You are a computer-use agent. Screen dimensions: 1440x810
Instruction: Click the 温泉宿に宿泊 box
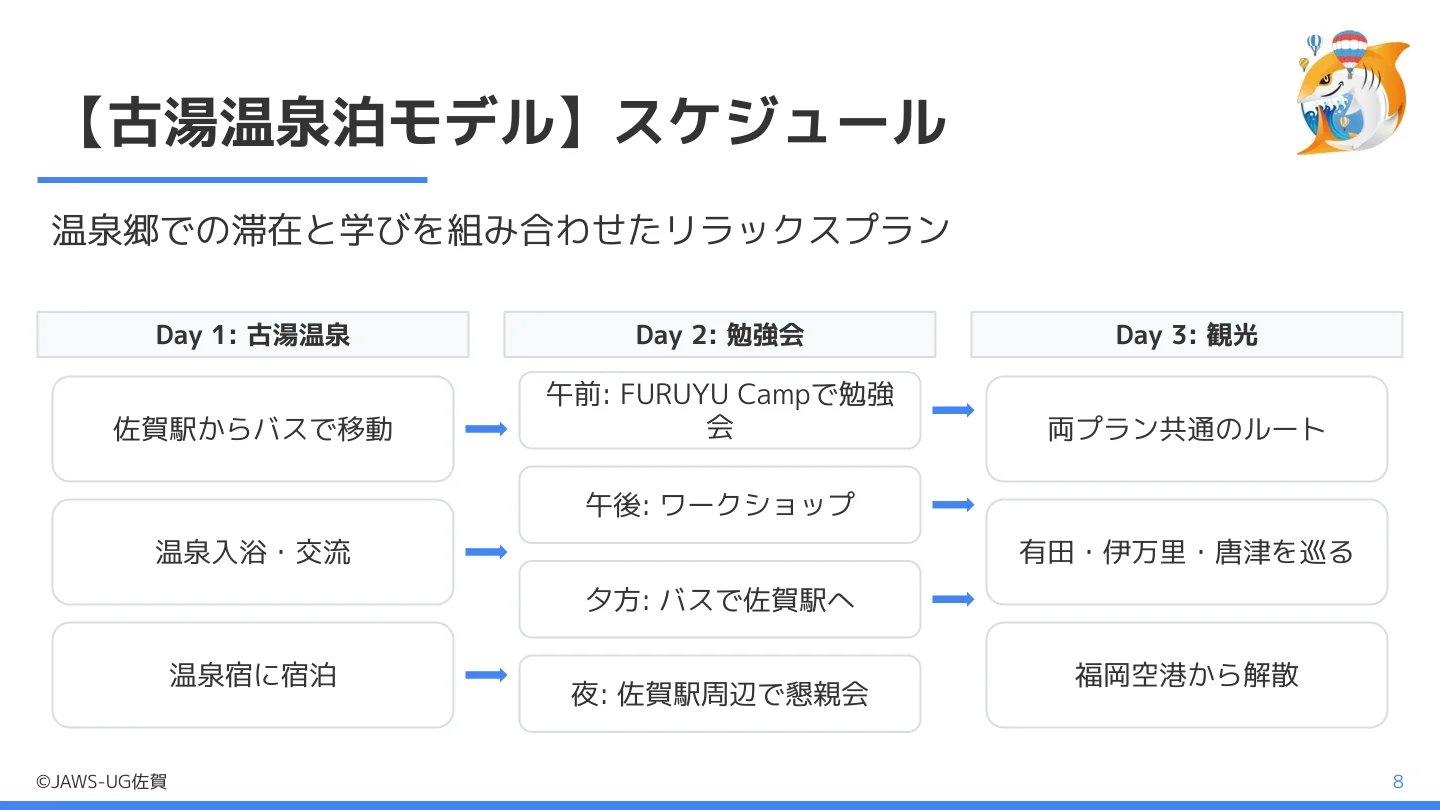[253, 675]
